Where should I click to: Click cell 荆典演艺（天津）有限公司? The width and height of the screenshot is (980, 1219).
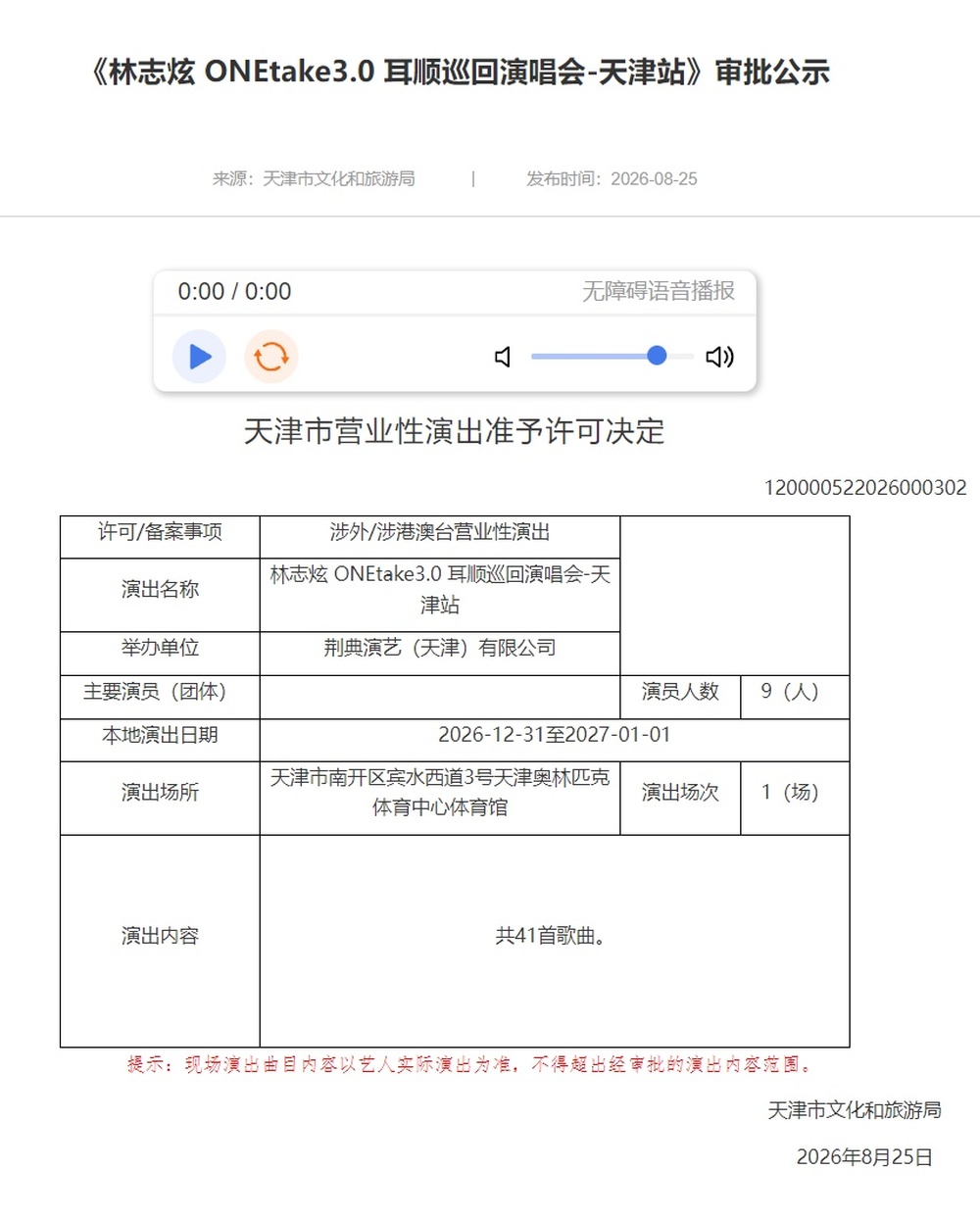pos(440,653)
